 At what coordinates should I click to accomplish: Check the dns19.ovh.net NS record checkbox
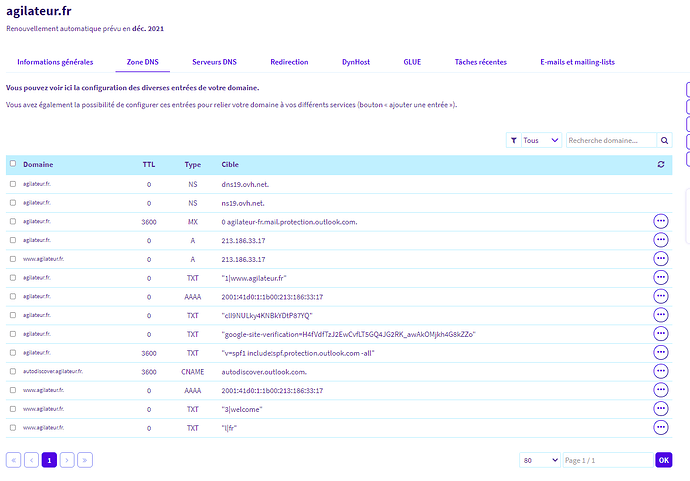[13, 184]
